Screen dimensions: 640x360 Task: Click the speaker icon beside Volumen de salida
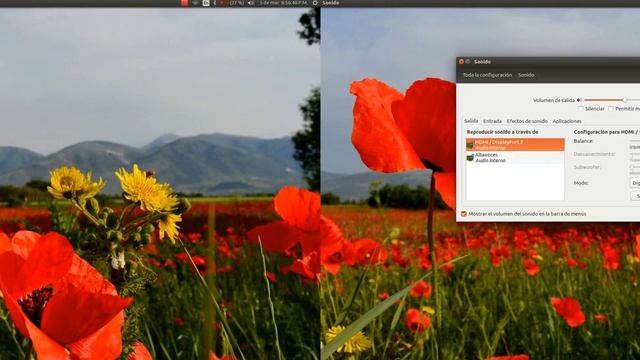(x=579, y=100)
